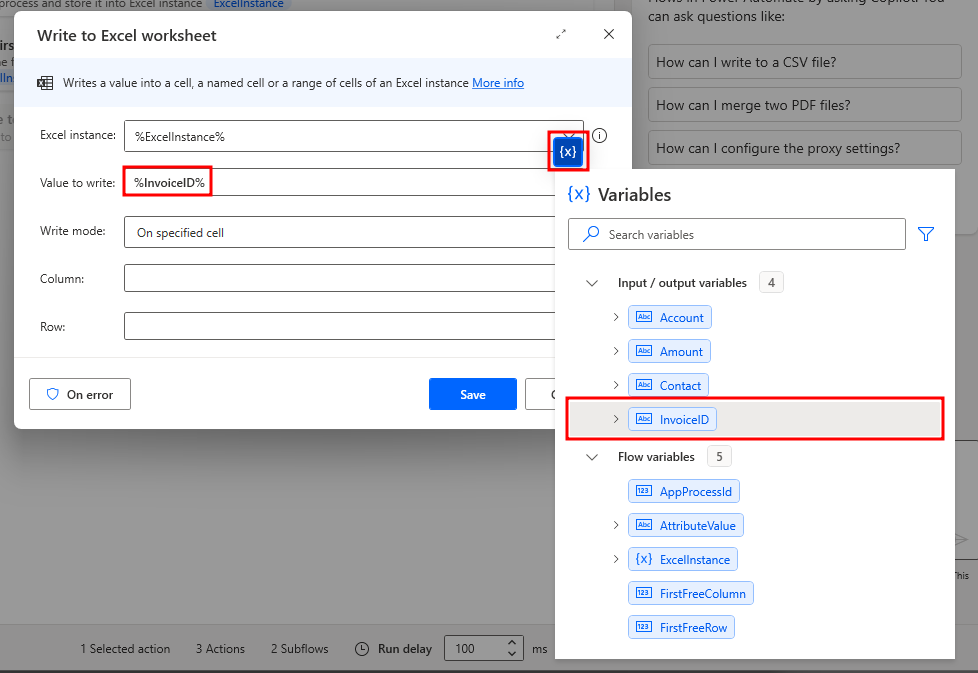The width and height of the screenshot is (978, 673).
Task: Click the magnifier icon in Search variables
Action: [x=591, y=234]
